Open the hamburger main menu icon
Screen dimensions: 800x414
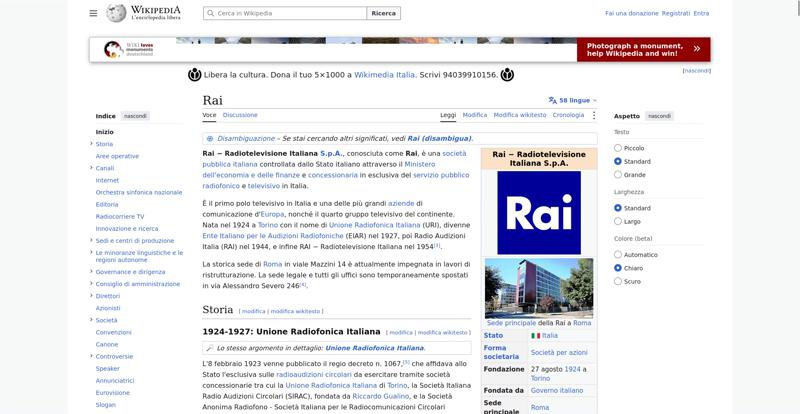click(93, 13)
